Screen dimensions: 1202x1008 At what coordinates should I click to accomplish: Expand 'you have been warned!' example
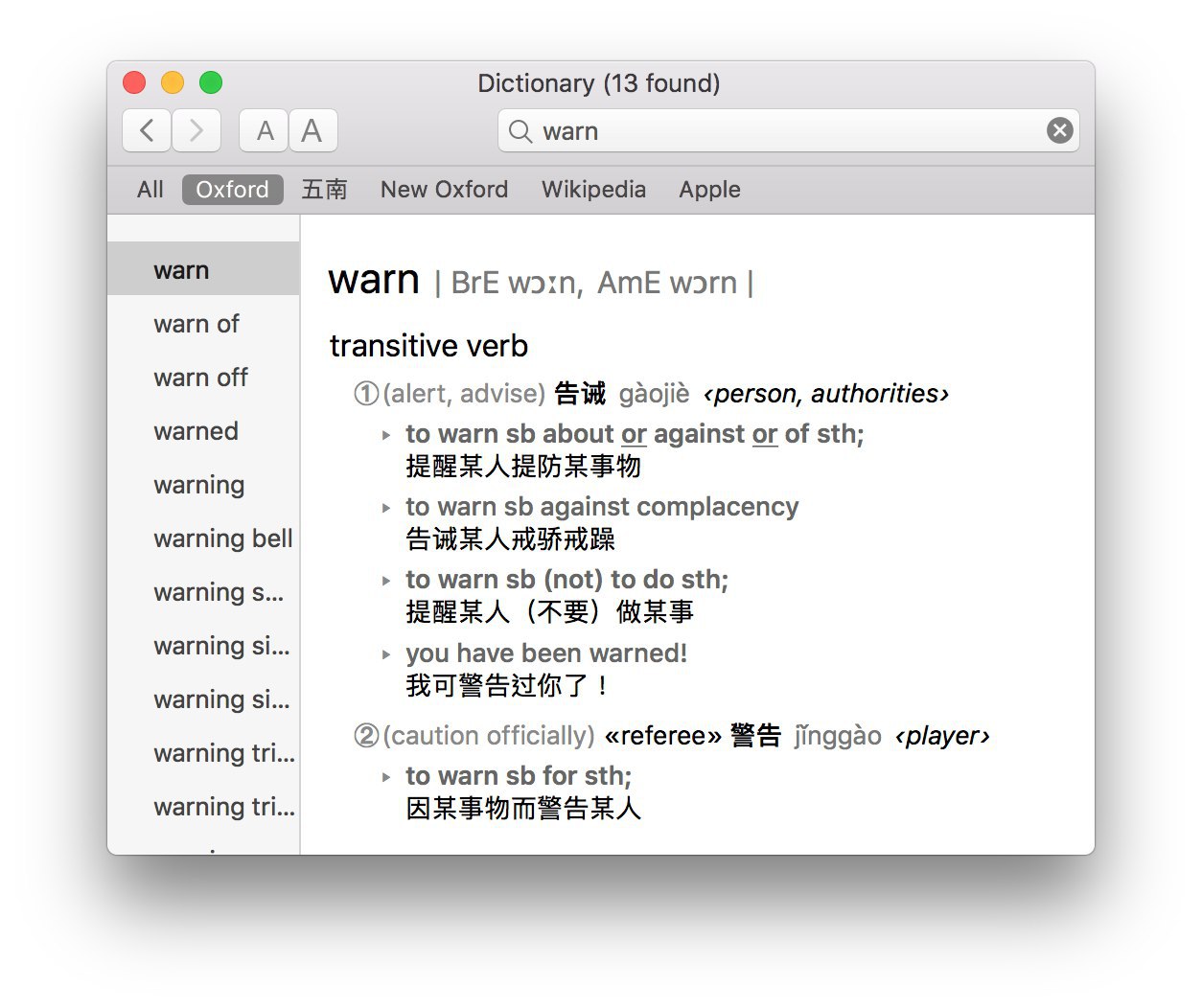[x=386, y=654]
